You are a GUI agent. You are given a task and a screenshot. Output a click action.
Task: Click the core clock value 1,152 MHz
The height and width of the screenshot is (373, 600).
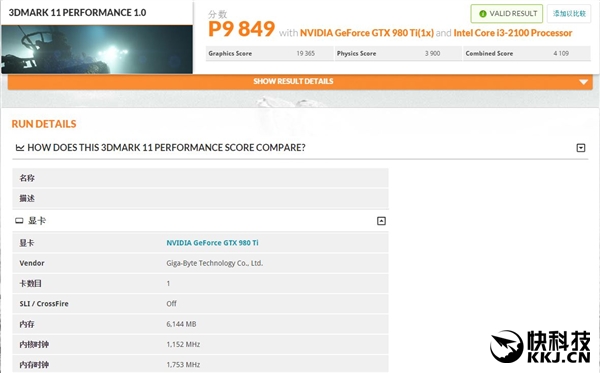(183, 344)
